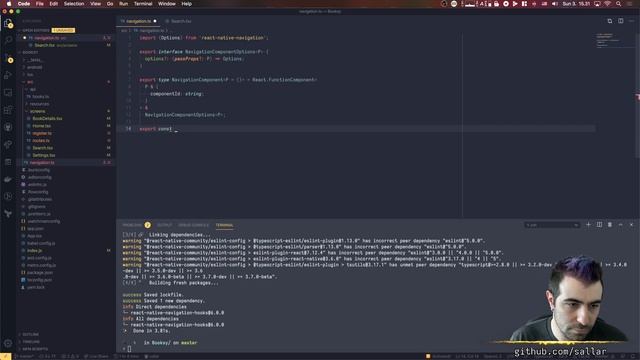This screenshot has height=360, width=640.
Task: Switch to Search.tsx editor tab
Action: click(x=180, y=21)
